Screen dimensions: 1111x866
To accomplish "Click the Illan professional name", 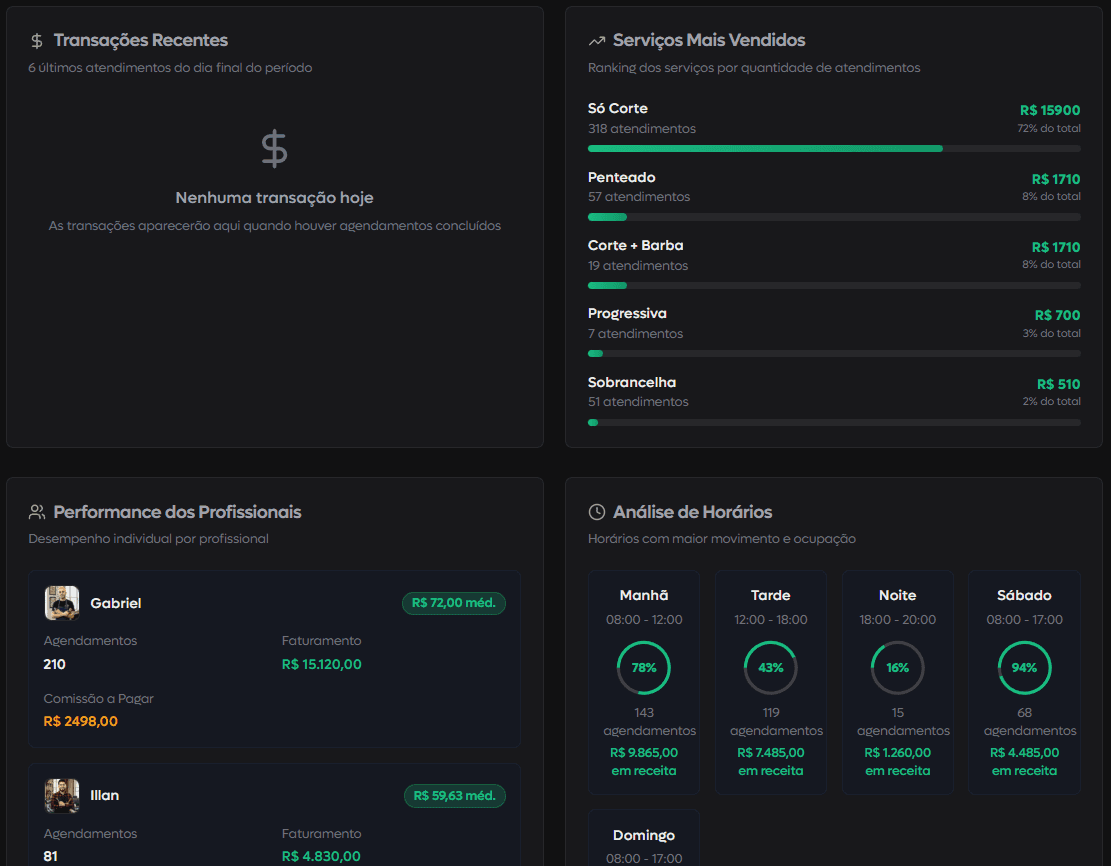I will pyautogui.click(x=105, y=795).
